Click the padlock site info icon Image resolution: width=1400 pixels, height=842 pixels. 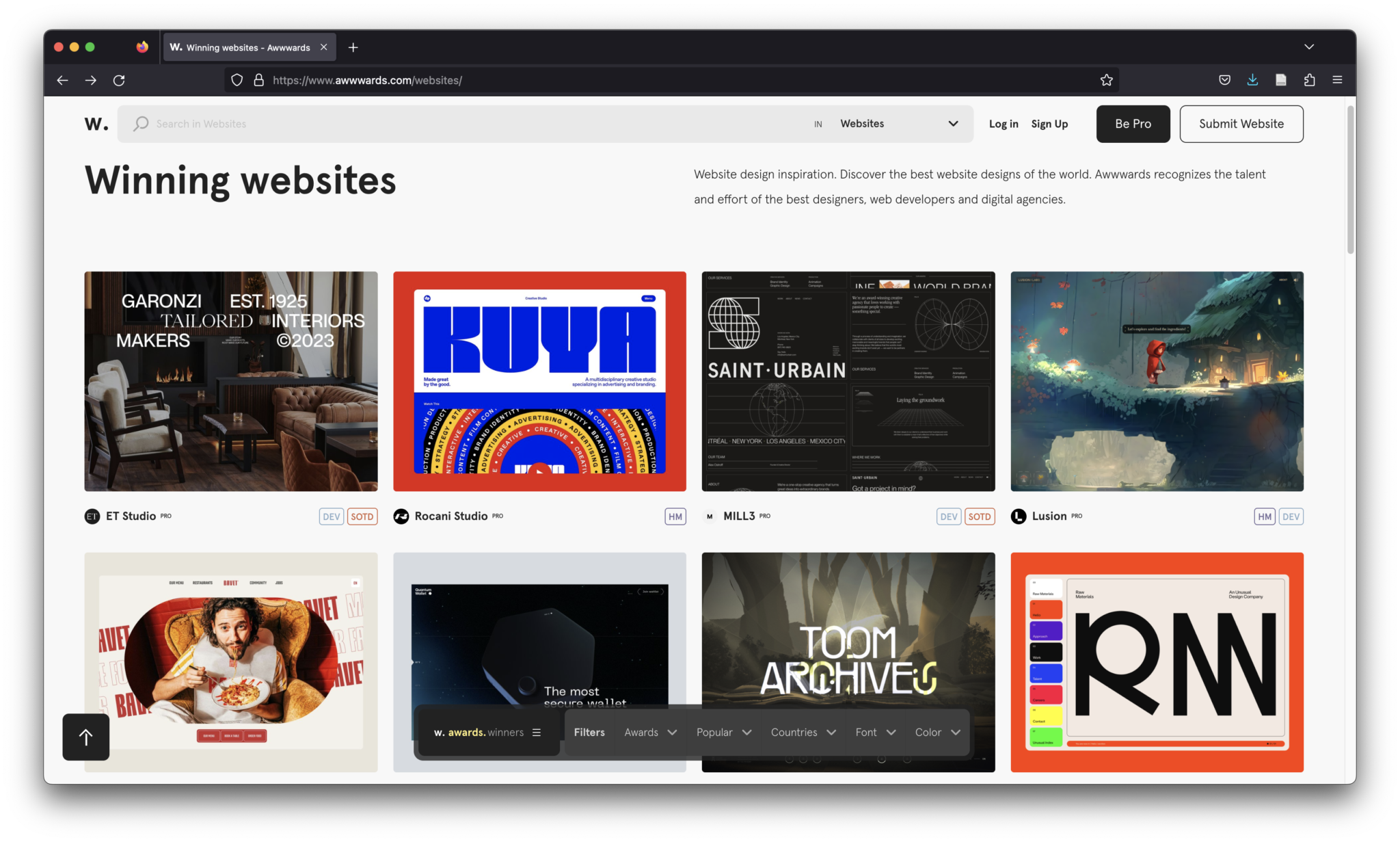[x=259, y=80]
